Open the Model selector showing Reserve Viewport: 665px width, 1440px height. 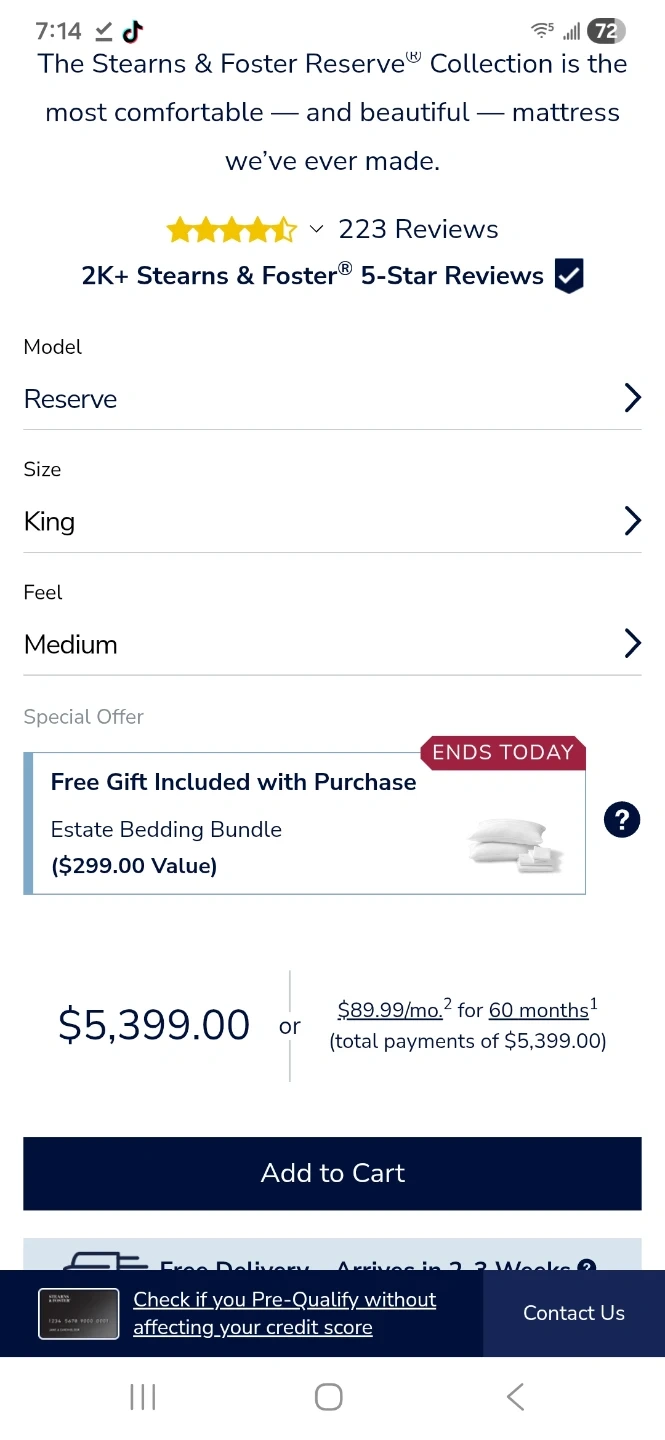[x=332, y=398]
